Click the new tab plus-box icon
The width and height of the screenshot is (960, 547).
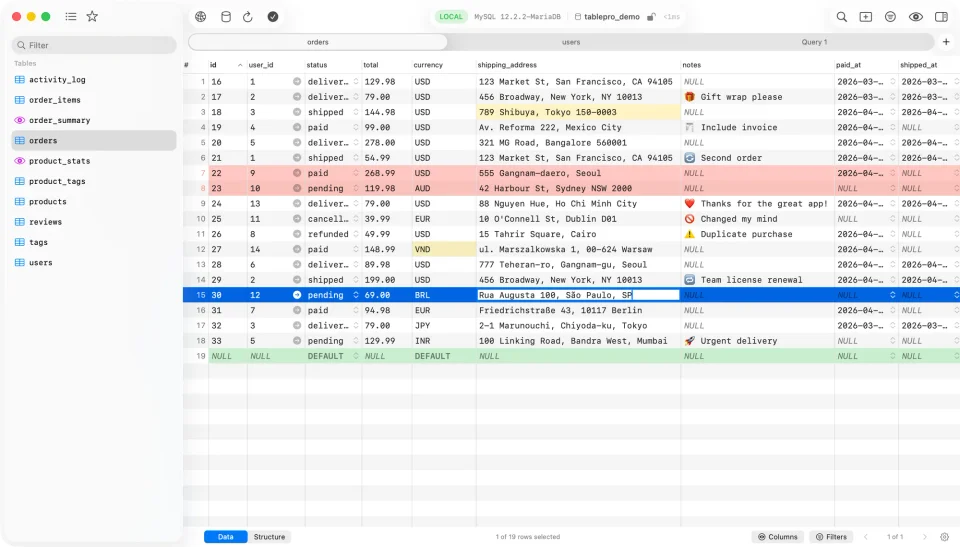tap(866, 17)
